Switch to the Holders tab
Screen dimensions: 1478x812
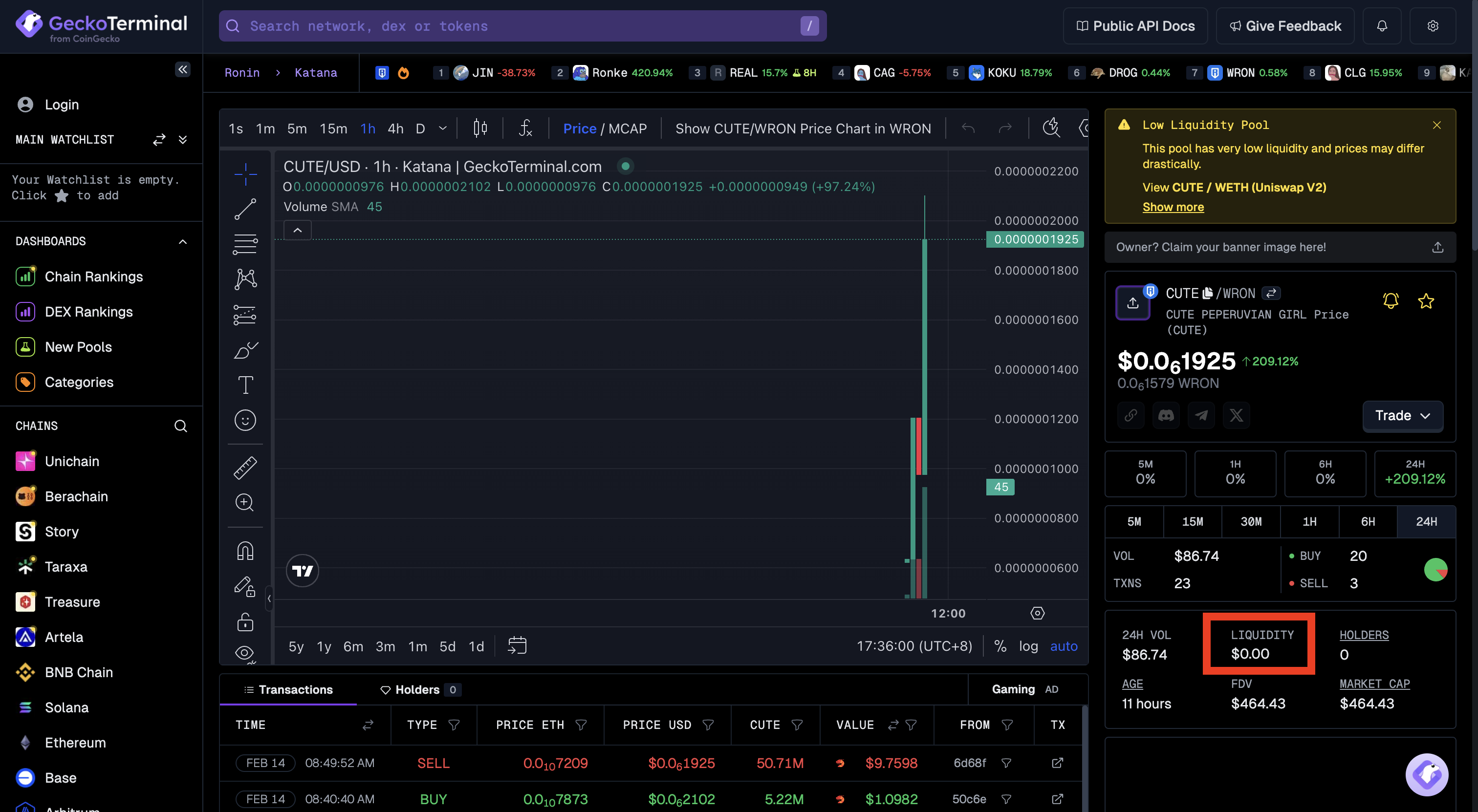pyautogui.click(x=420, y=689)
